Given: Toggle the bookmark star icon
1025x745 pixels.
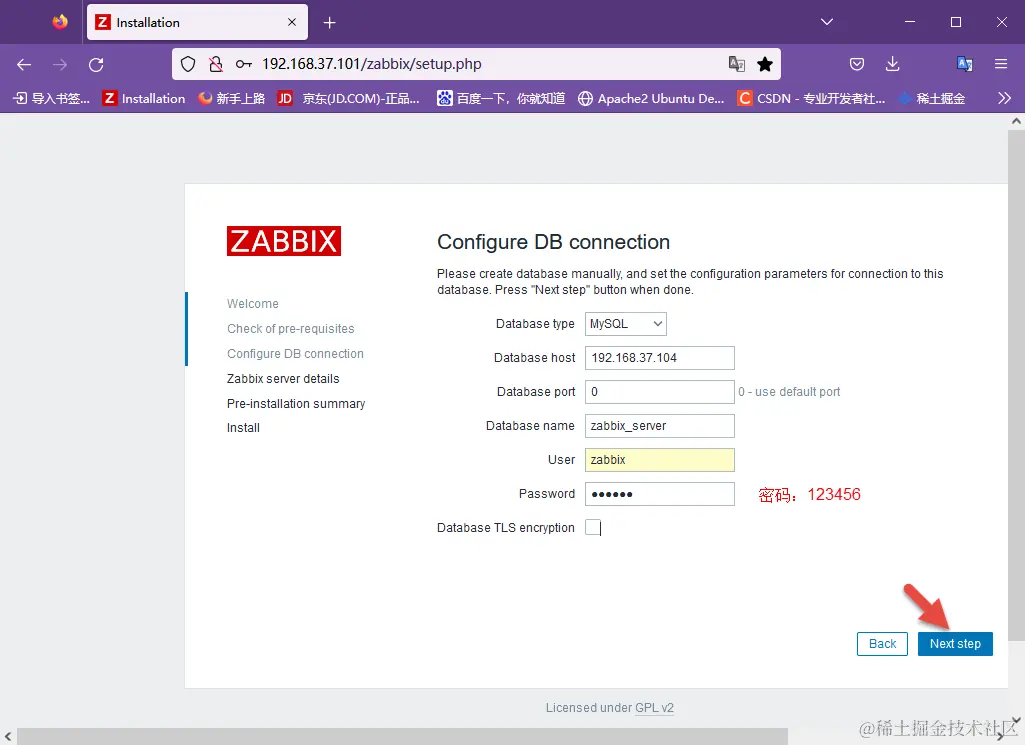Looking at the screenshot, I should click(765, 64).
